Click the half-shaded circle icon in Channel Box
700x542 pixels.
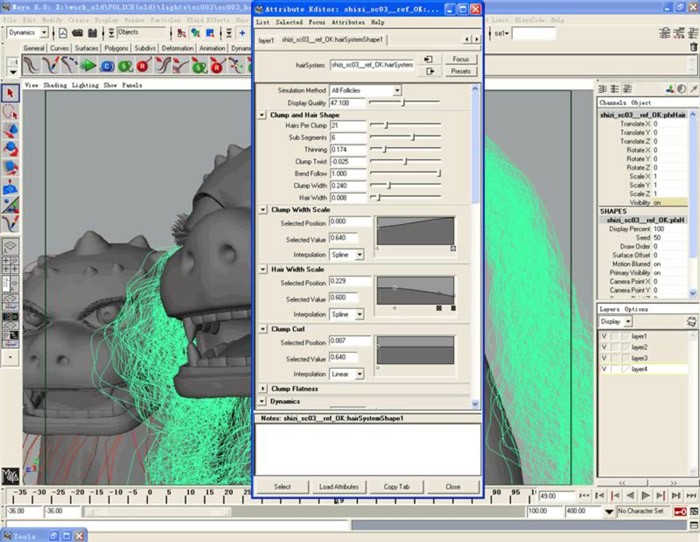click(x=682, y=89)
